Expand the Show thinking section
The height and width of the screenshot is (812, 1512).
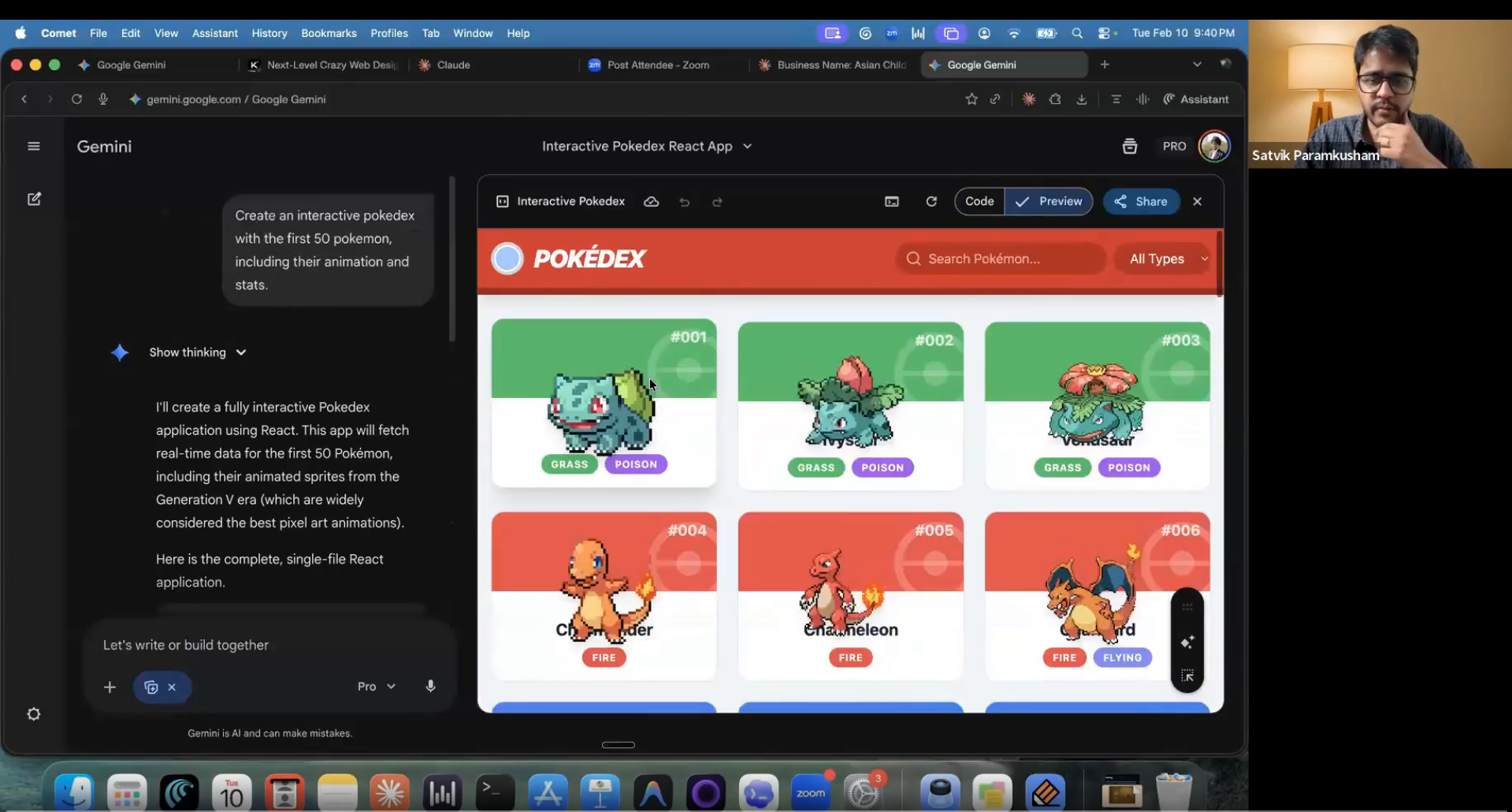point(197,352)
